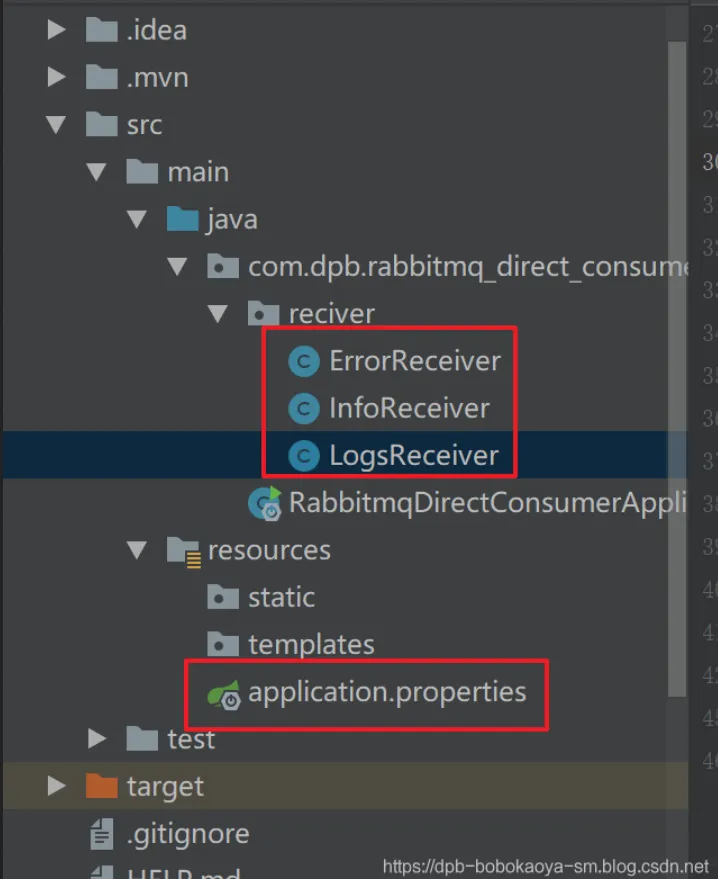Click the RabbitmqDirectConsumerApplication Spring Boot icon
718x879 pixels.
265,503
